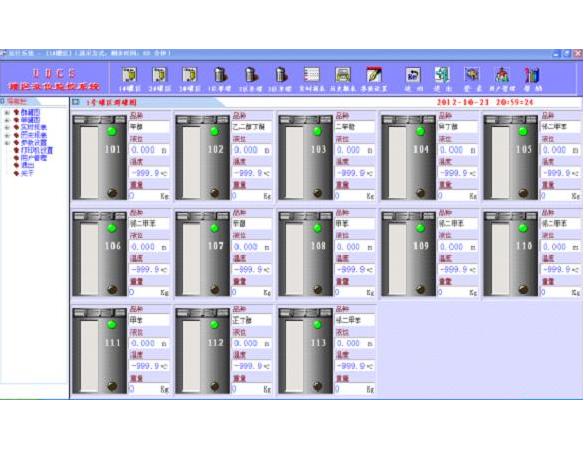Select the 关于 item in the navigation tree
Viewport: 584px width, 455px height.
click(27, 173)
